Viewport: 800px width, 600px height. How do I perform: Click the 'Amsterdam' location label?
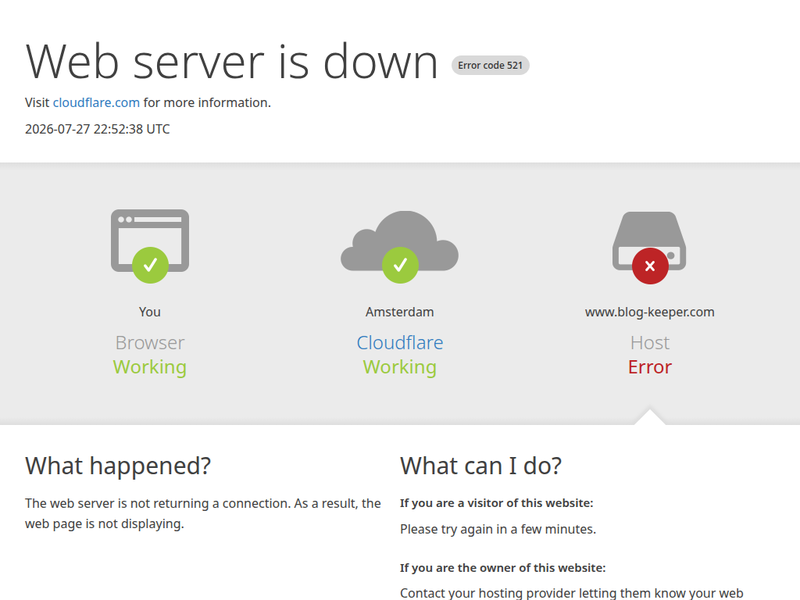tap(399, 312)
